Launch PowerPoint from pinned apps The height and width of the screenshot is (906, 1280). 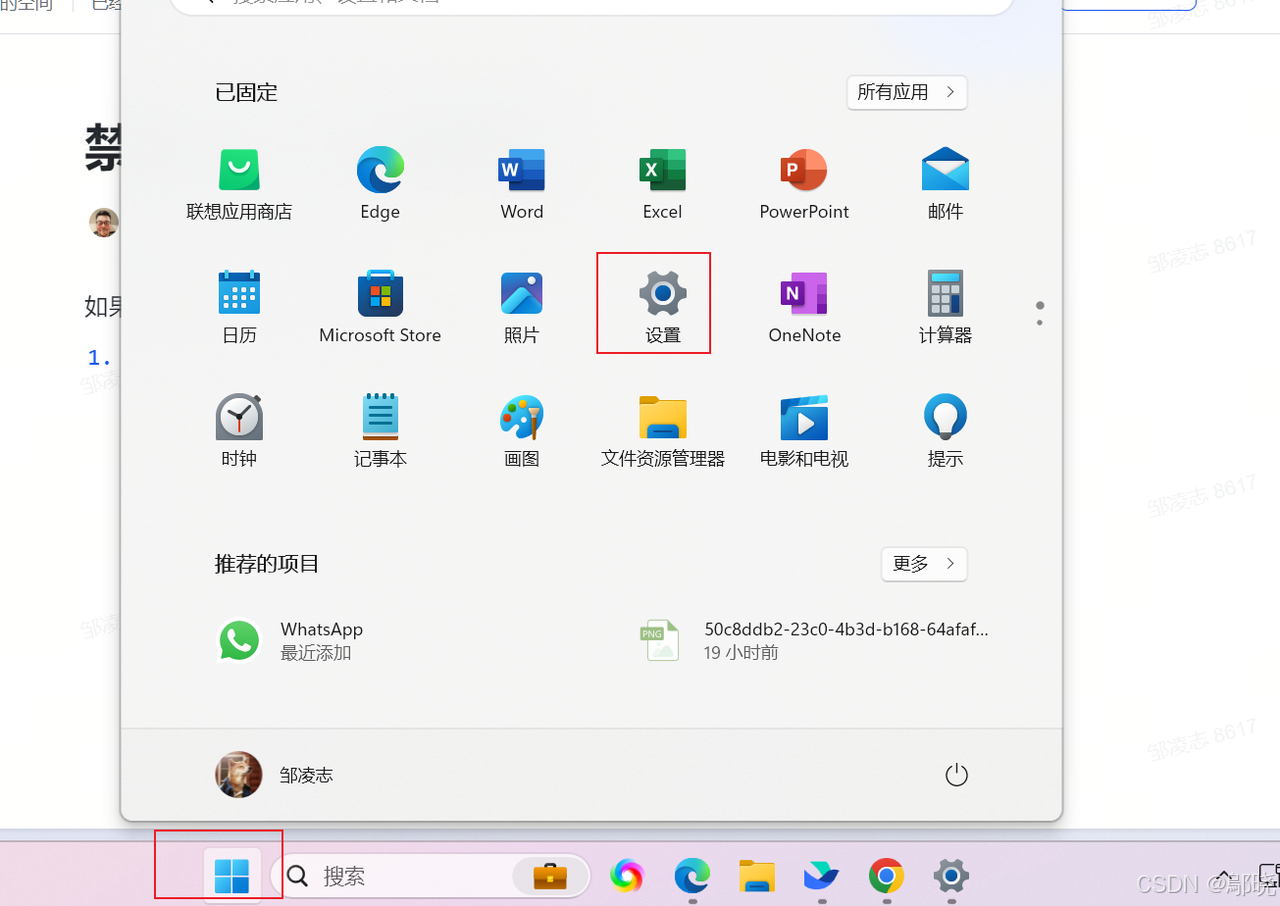pyautogui.click(x=804, y=185)
